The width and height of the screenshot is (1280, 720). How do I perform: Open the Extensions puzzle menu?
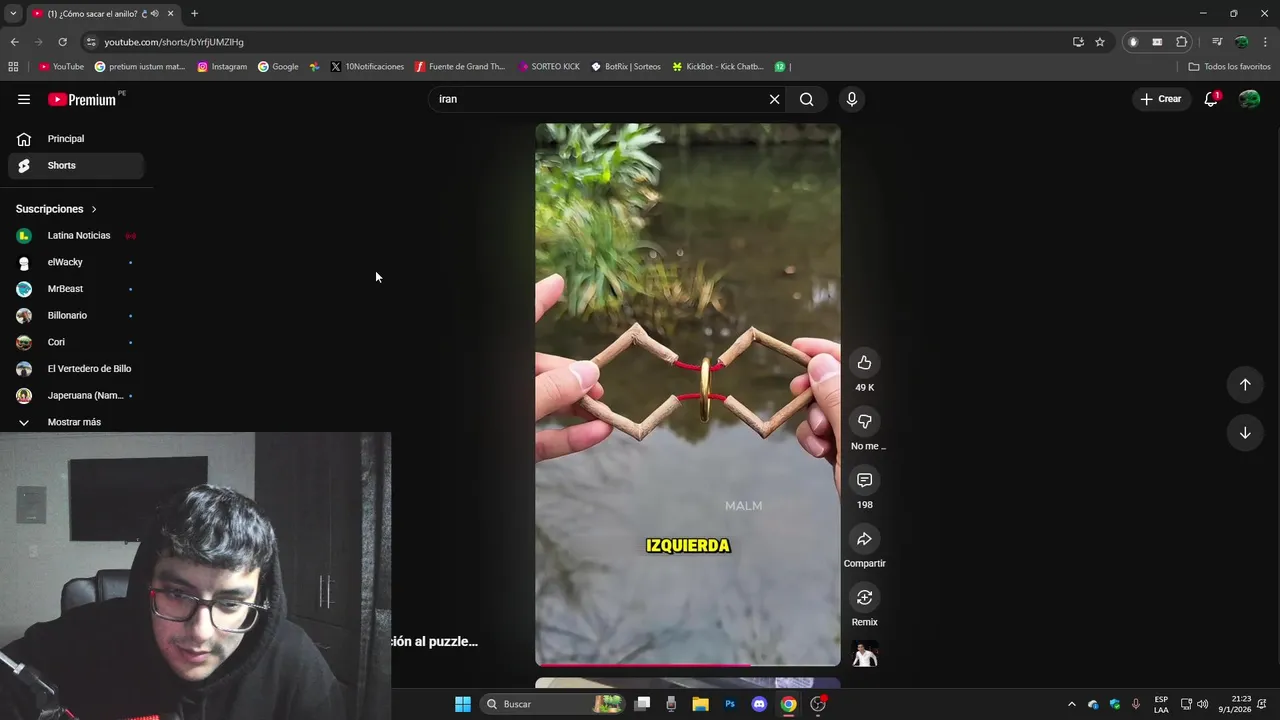[1182, 42]
